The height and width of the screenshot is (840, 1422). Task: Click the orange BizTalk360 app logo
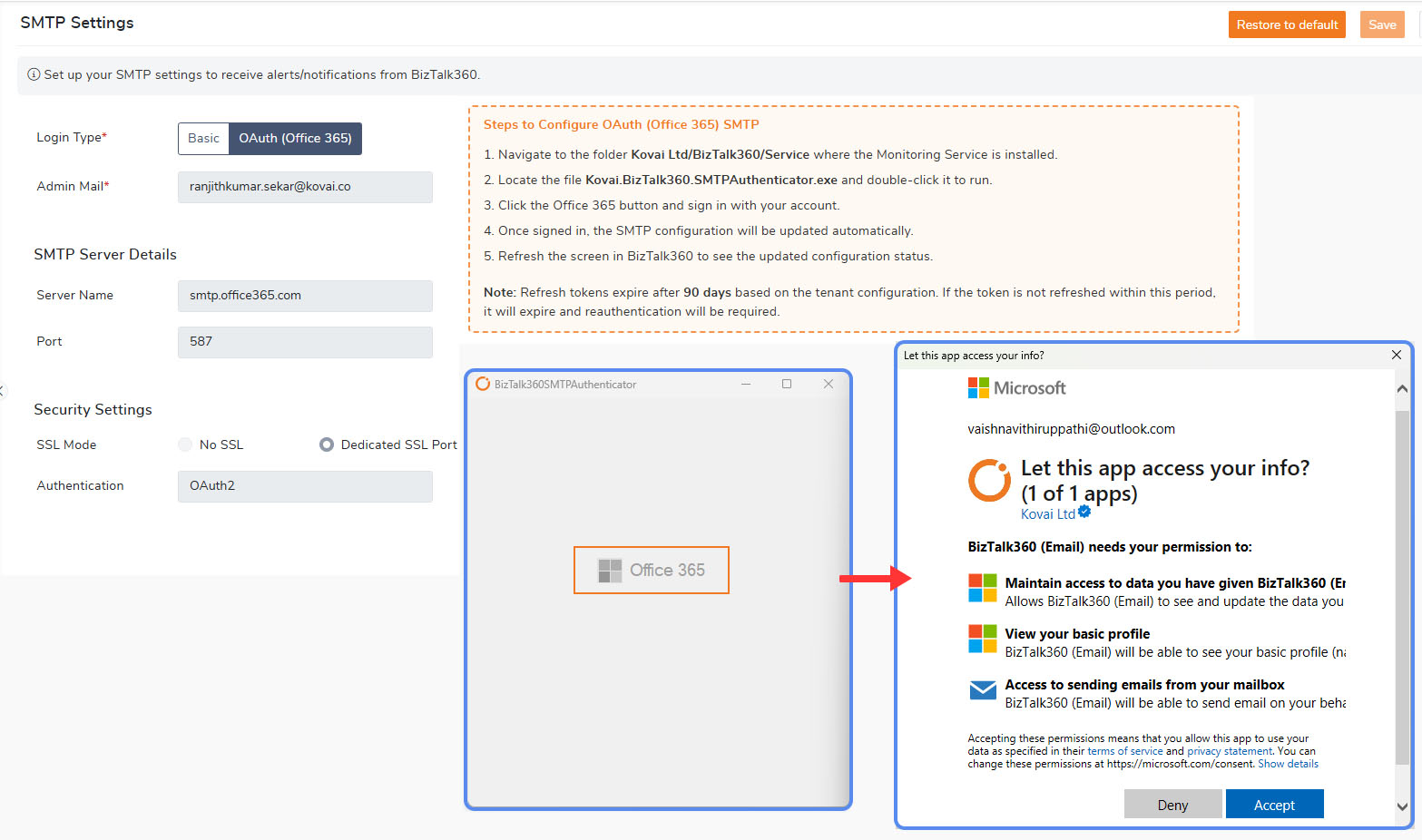[989, 481]
